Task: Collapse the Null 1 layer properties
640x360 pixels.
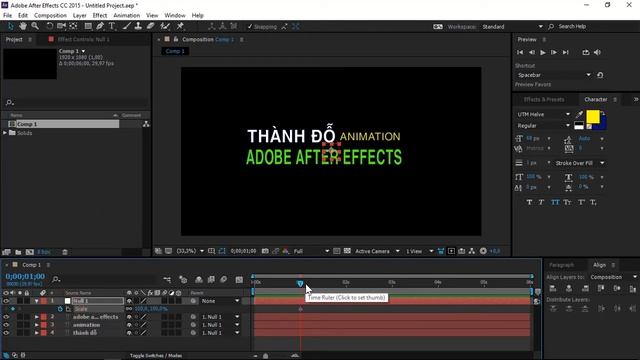Action: tap(36, 301)
